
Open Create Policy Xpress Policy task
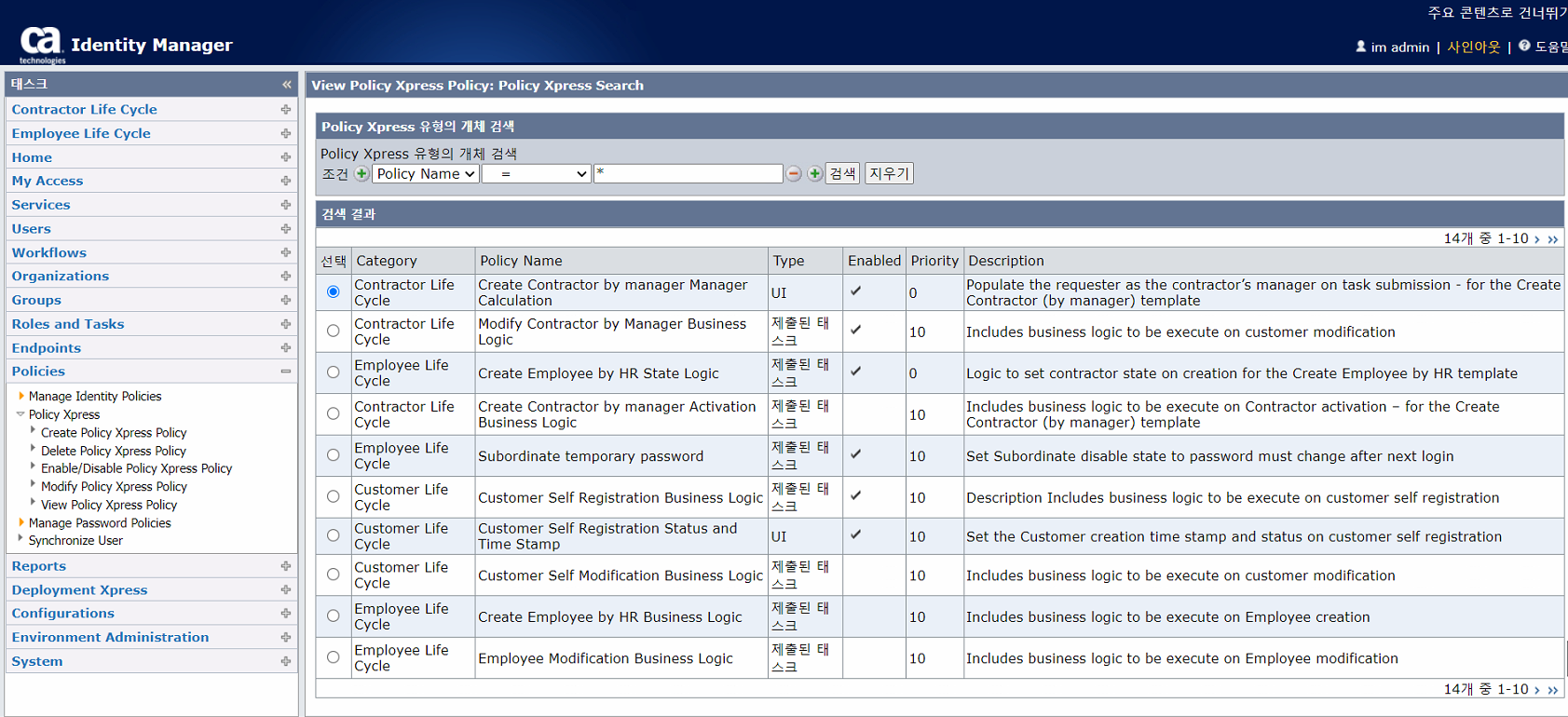pyautogui.click(x=114, y=433)
